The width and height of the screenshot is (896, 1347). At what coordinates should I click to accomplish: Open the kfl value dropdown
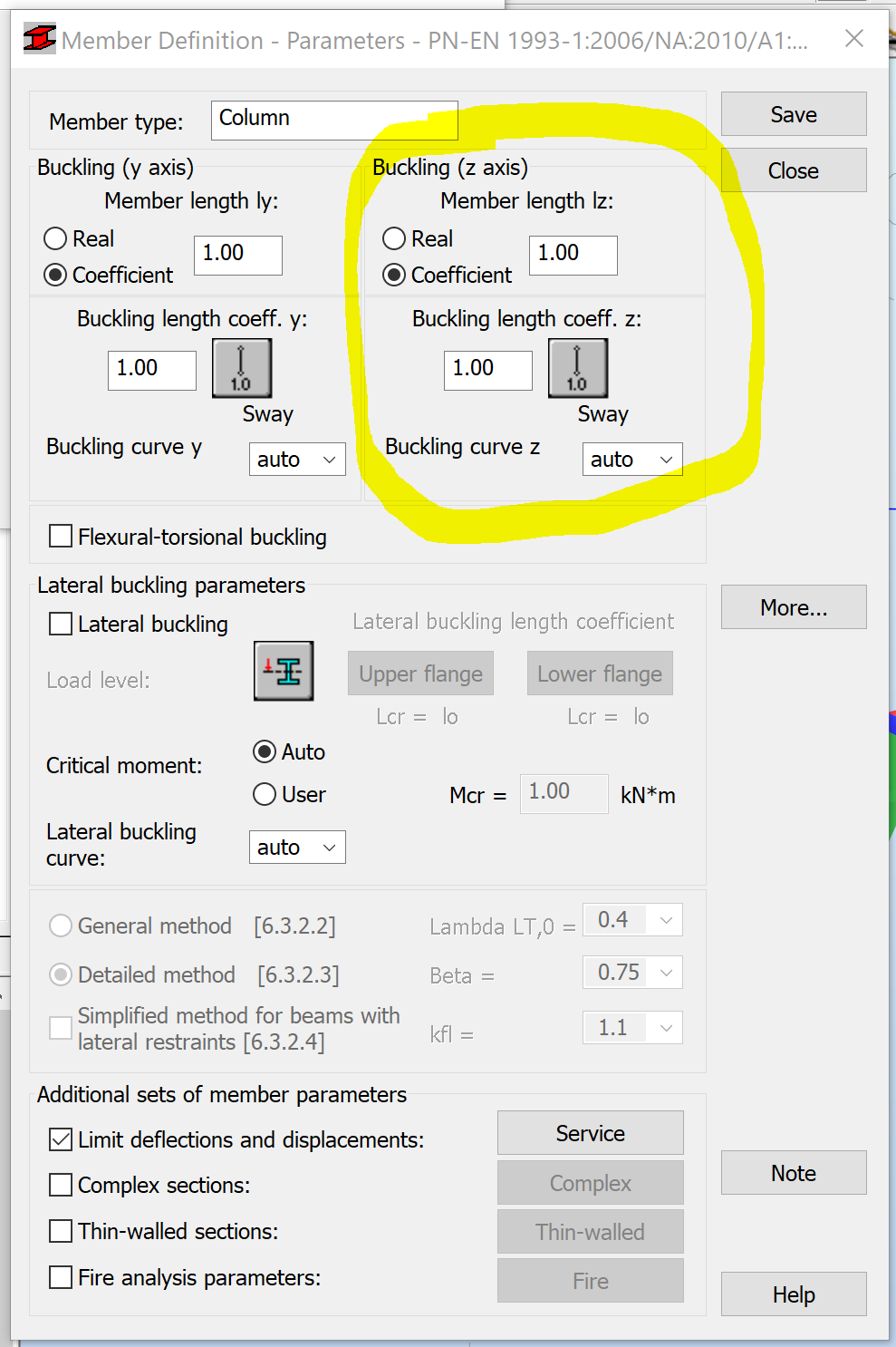point(632,1027)
